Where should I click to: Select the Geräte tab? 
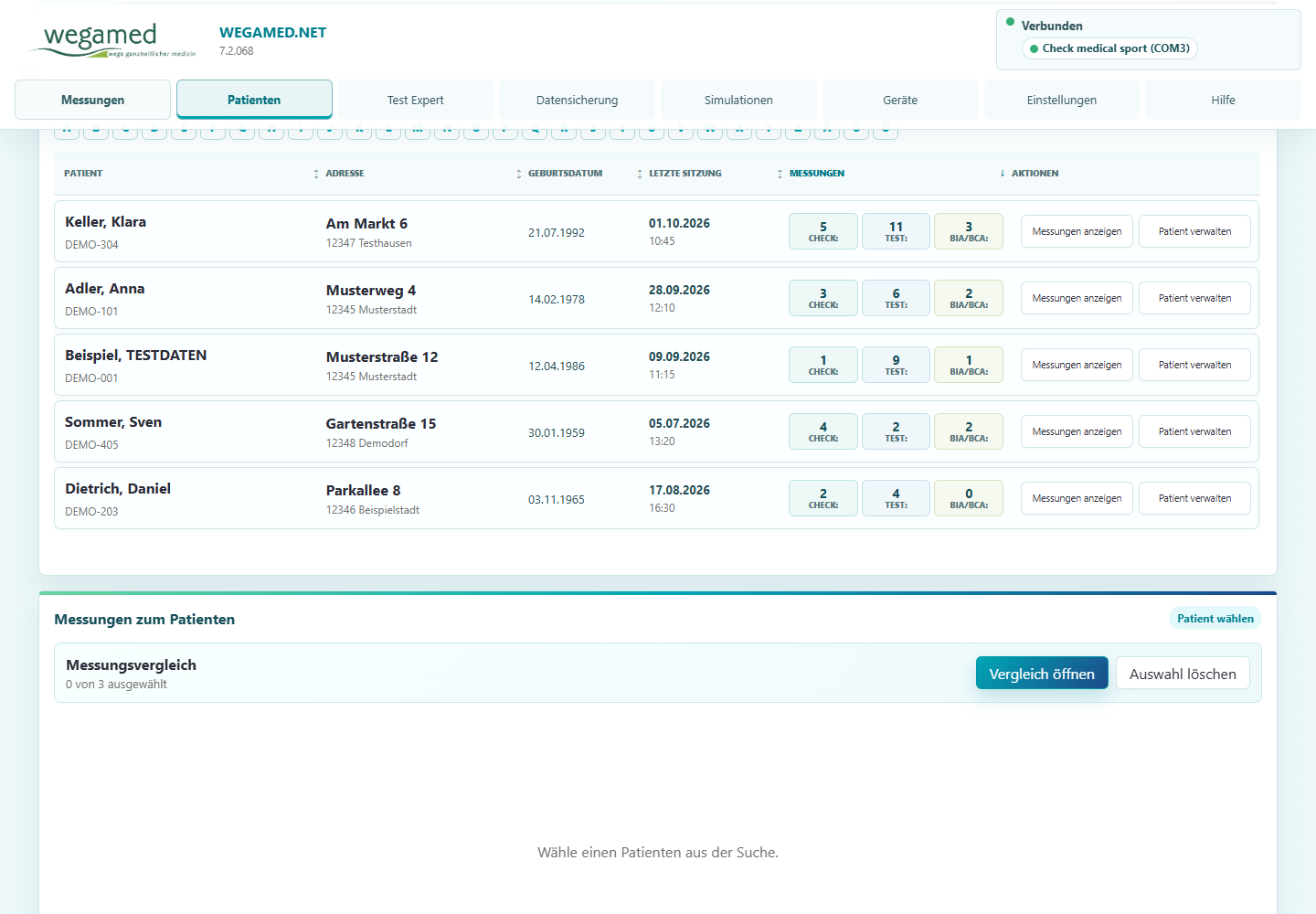pyautogui.click(x=900, y=100)
